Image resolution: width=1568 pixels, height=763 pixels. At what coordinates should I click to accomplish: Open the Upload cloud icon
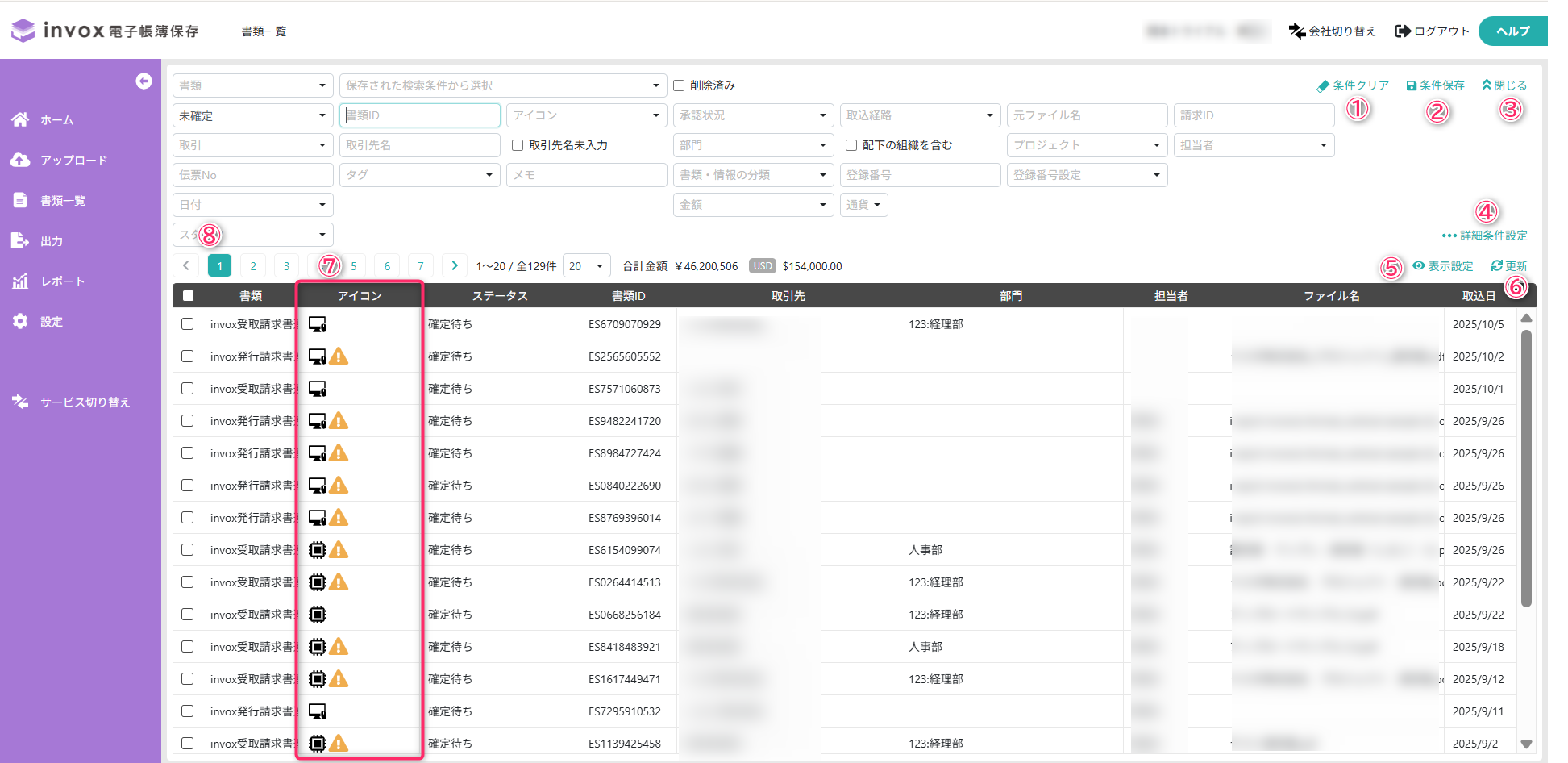click(x=20, y=160)
